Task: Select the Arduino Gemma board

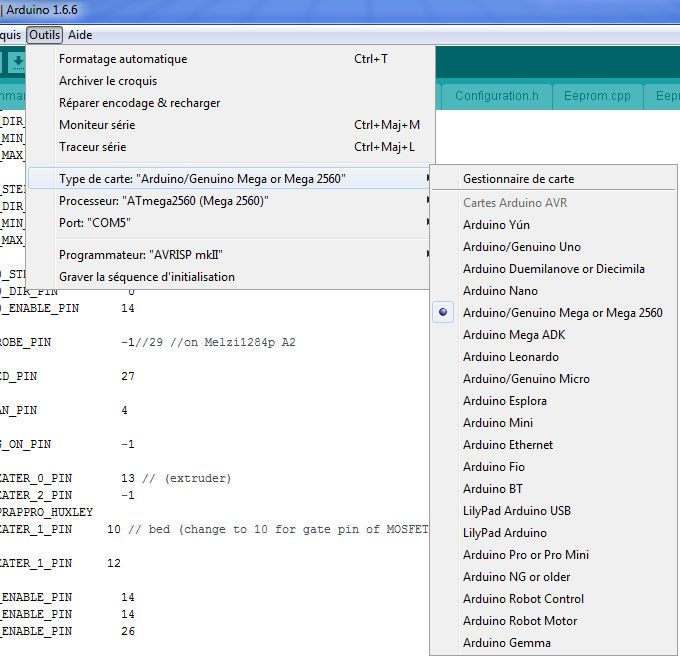Action: pos(554,643)
